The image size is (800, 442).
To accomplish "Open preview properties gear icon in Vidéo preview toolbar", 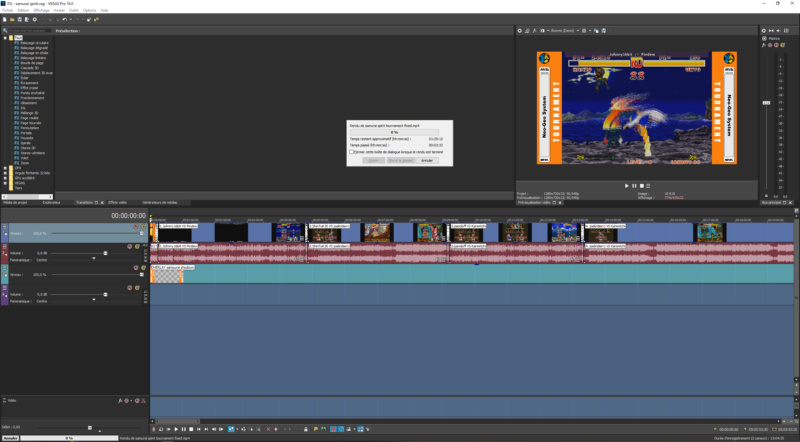I will tap(520, 31).
